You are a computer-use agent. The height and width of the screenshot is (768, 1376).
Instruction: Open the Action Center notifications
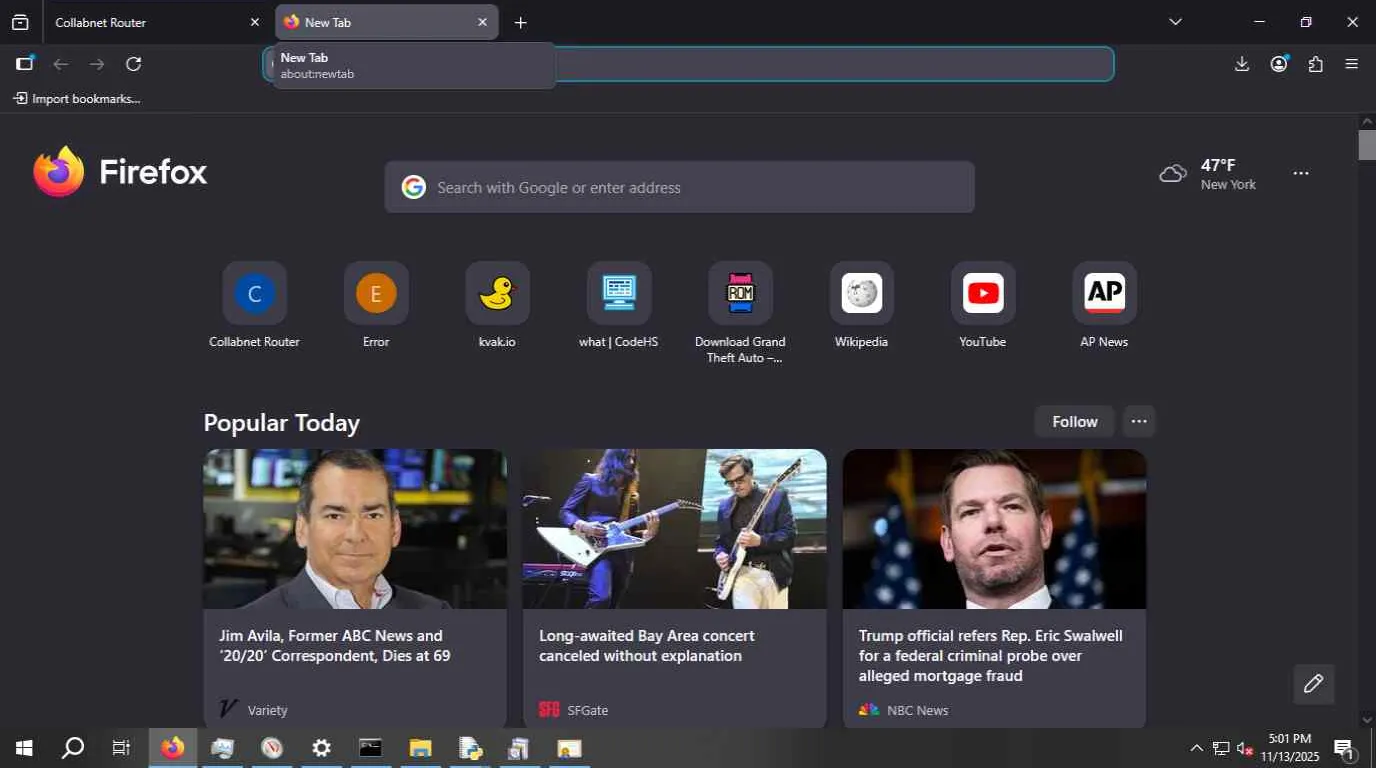coord(1345,749)
